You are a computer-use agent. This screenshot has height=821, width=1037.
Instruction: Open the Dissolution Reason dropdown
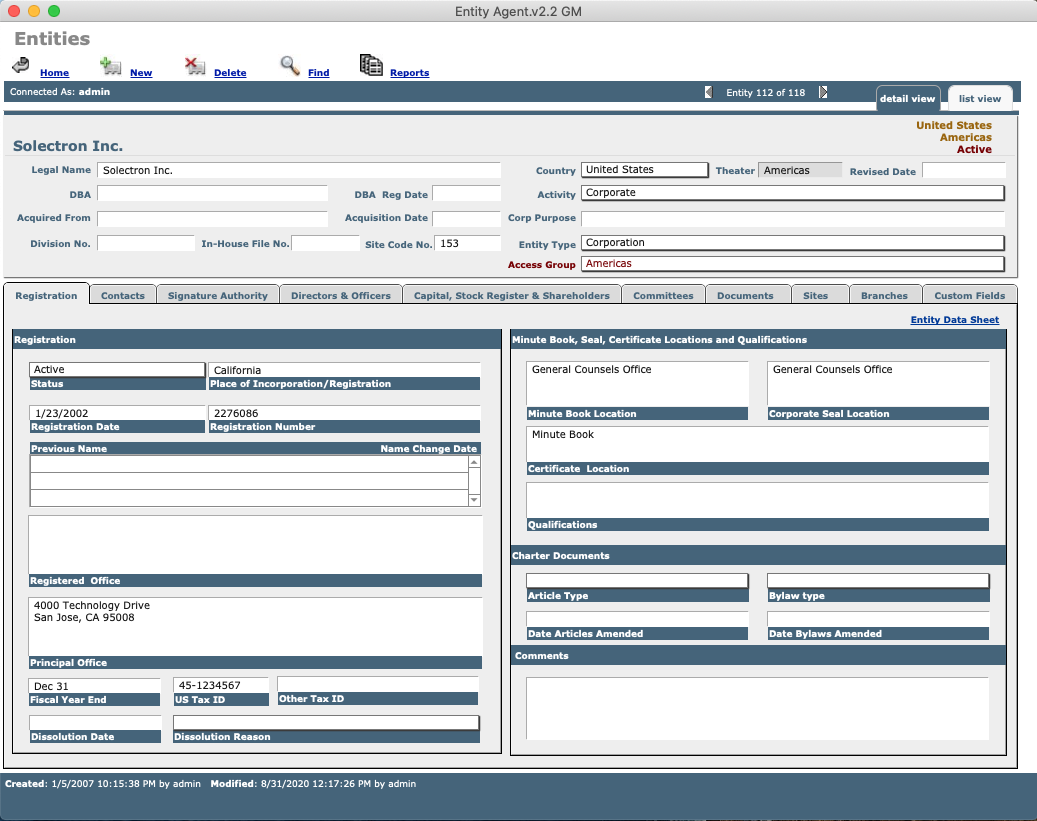click(x=326, y=722)
